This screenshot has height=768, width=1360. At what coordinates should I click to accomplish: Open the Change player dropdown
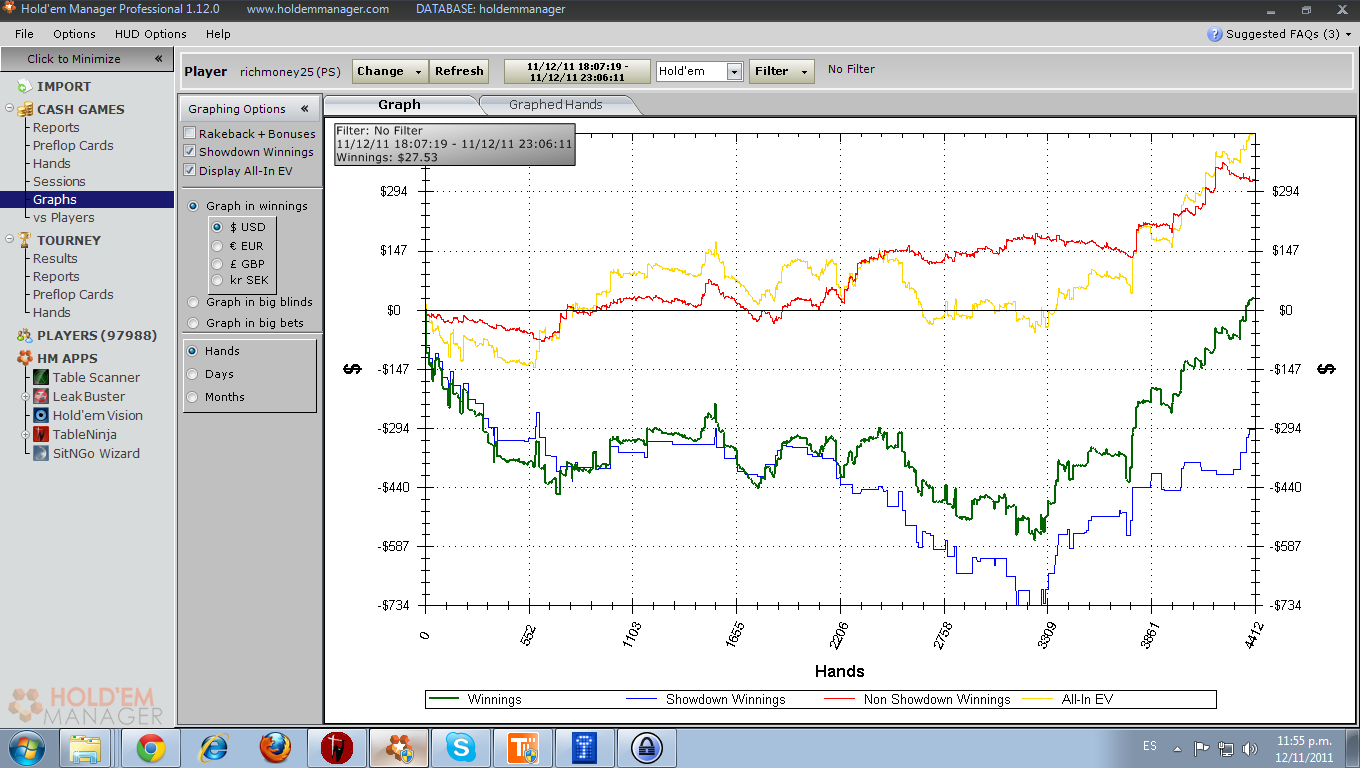(390, 71)
